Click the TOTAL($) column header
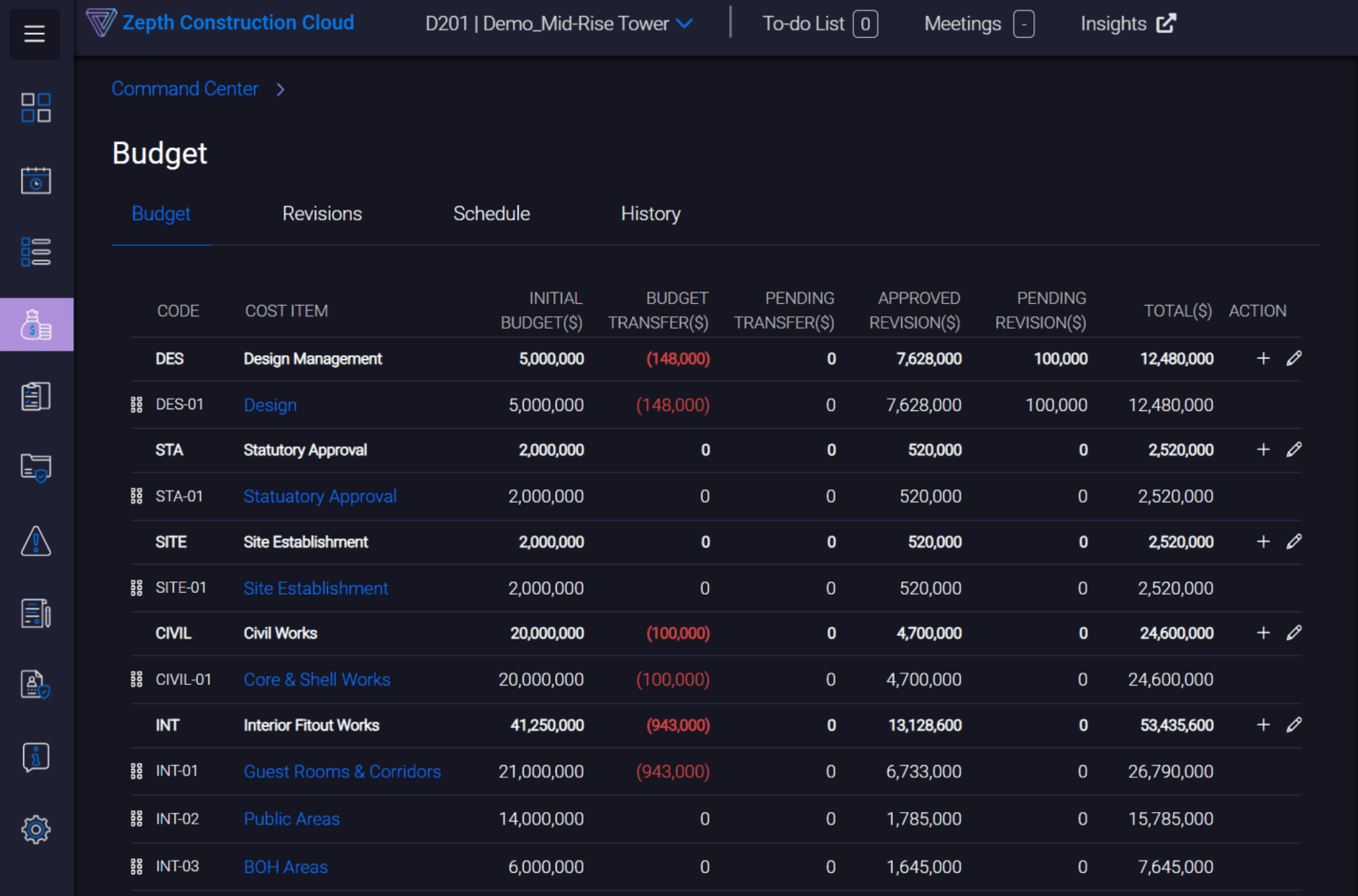The height and width of the screenshot is (896, 1358). [1178, 311]
